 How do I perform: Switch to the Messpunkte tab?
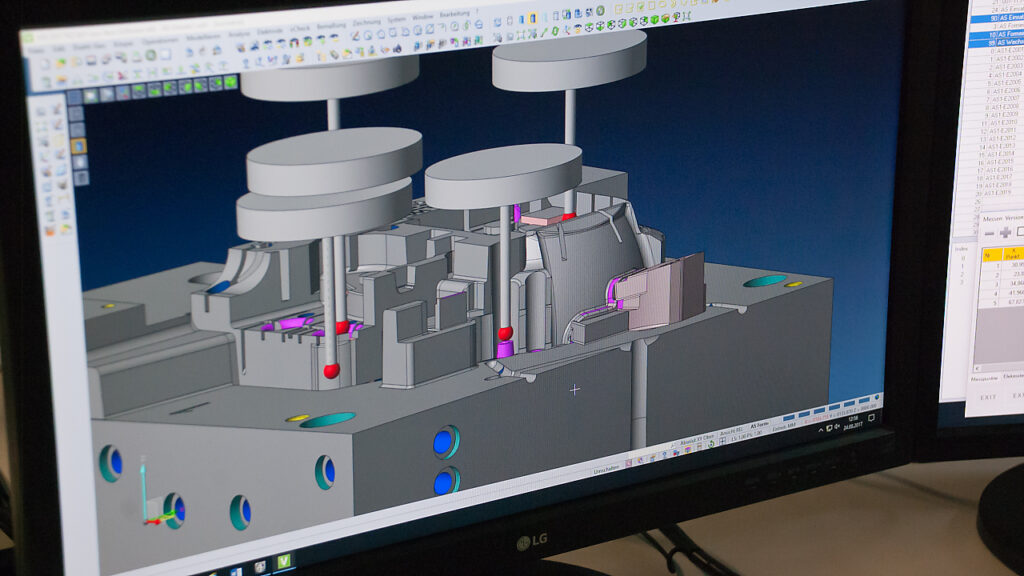(984, 379)
